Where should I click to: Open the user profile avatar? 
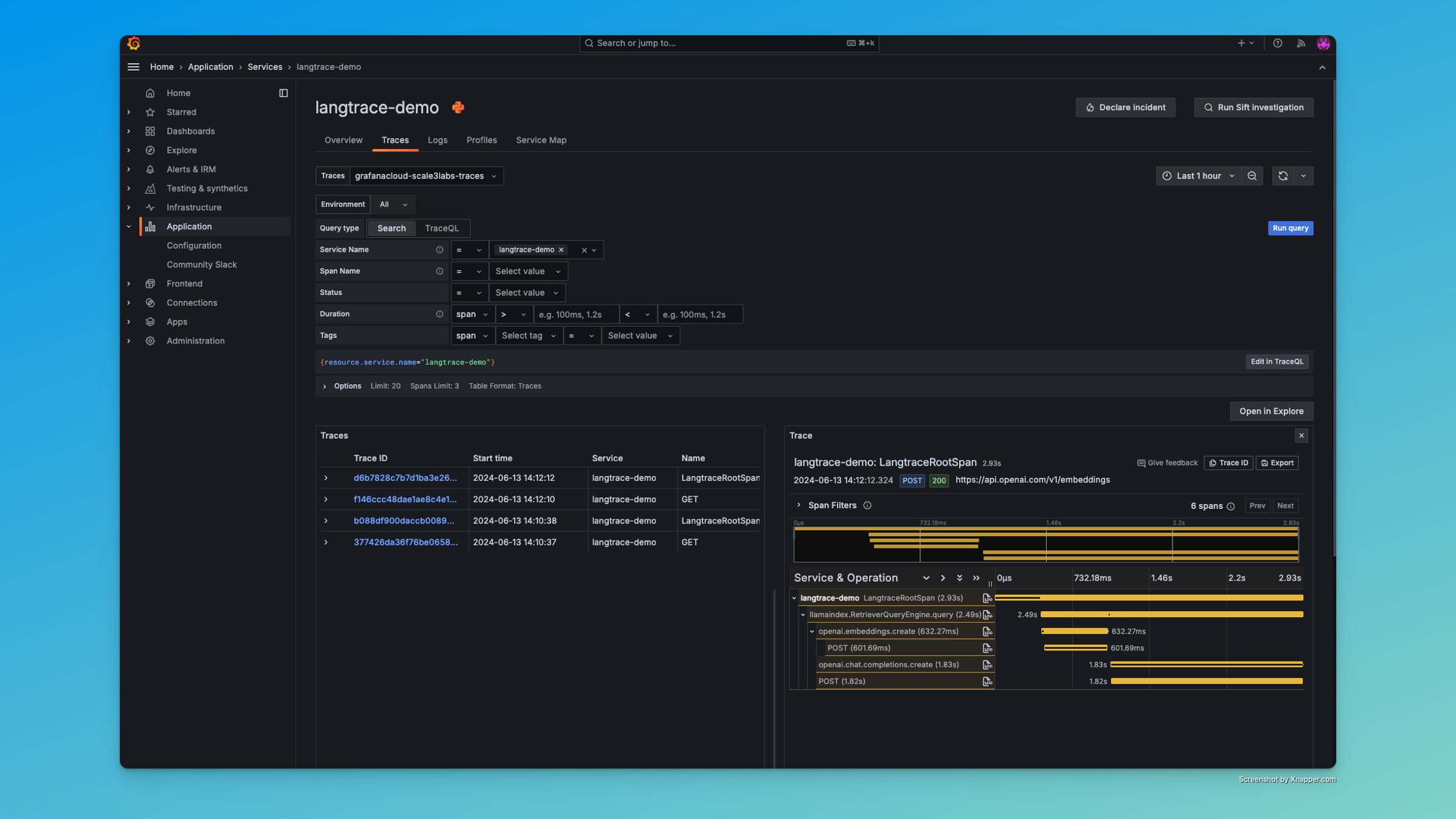click(x=1323, y=43)
